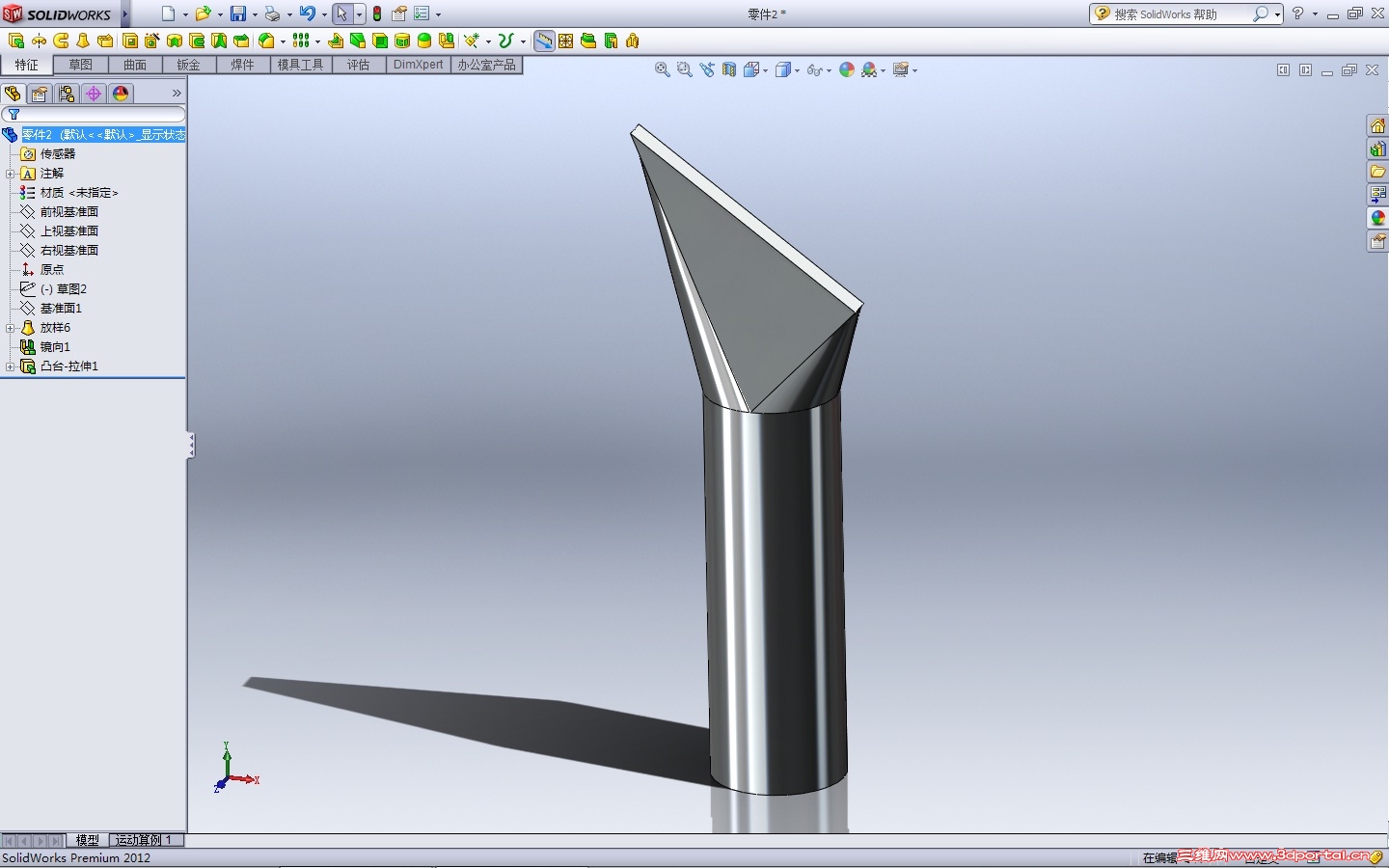Select the Extruded Boss/Base feature tool

[16, 41]
